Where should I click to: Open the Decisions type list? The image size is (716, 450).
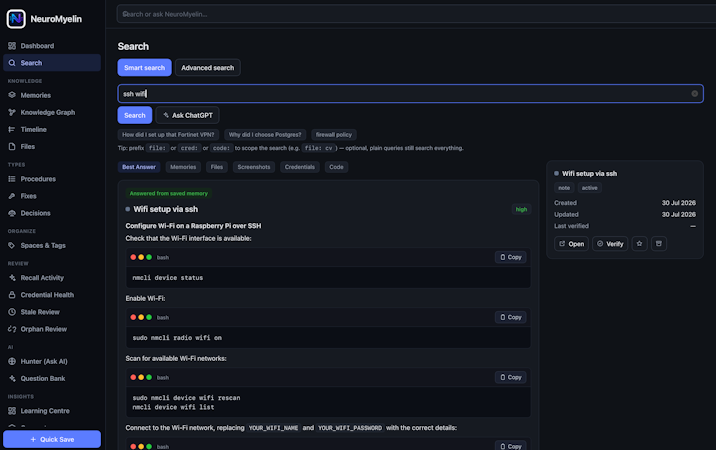click(x=52, y=213)
